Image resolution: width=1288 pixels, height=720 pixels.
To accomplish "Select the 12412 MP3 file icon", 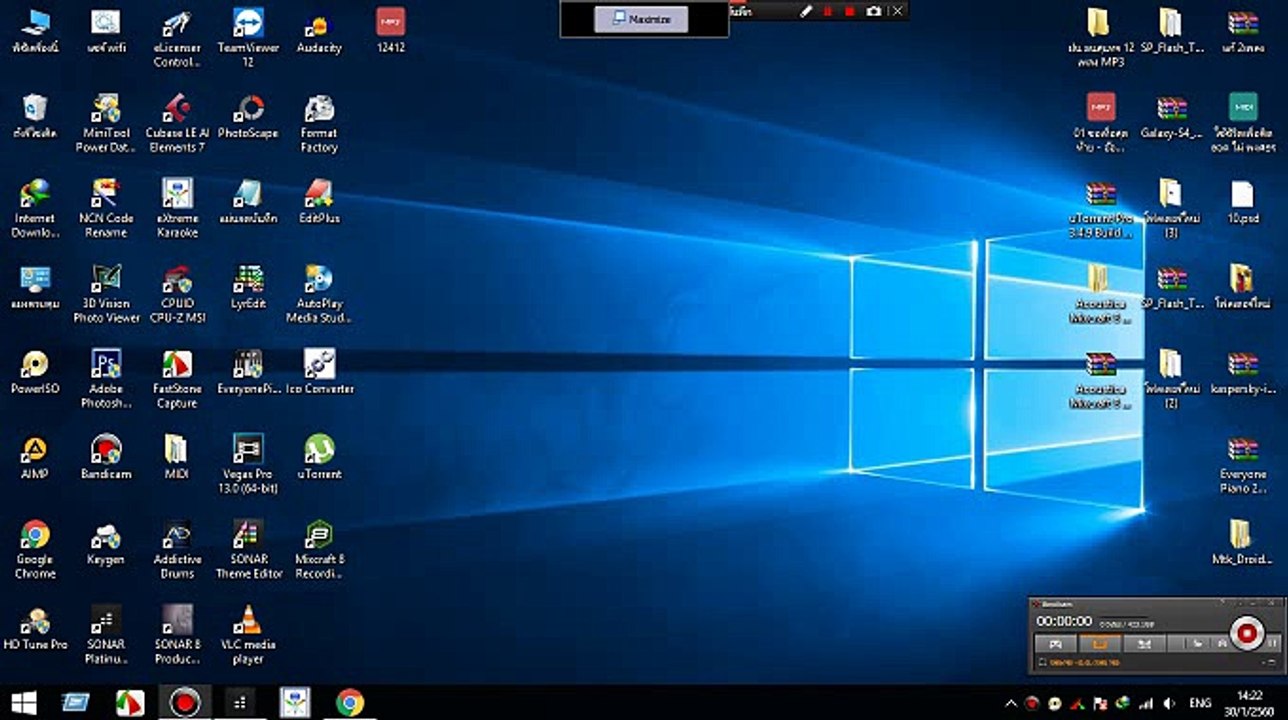I will (390, 31).
